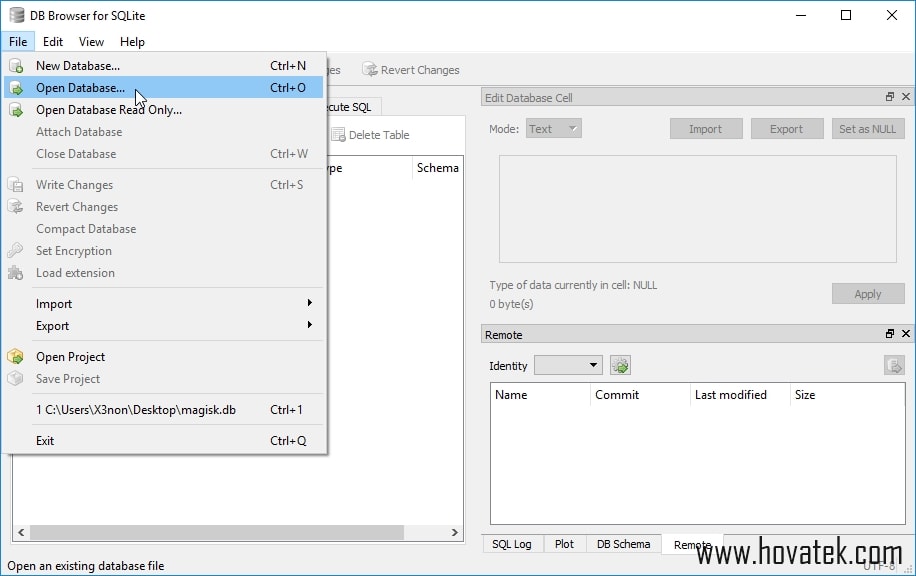
Task: Click the Open Project box icon
Action: coord(16,356)
